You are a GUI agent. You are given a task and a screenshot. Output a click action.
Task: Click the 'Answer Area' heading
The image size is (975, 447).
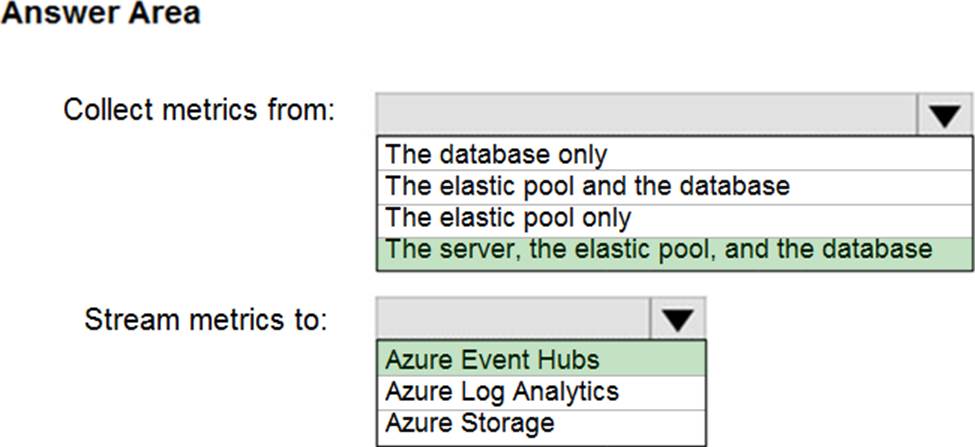pyautogui.click(x=101, y=14)
